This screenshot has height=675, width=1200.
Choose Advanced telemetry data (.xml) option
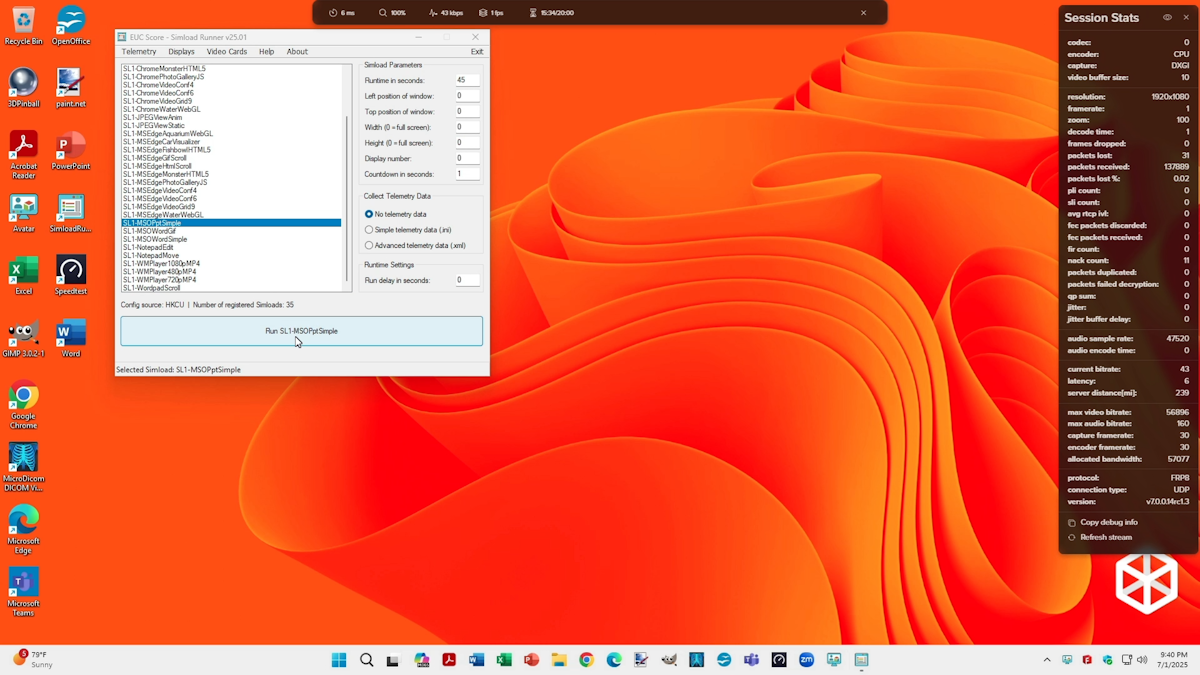pos(369,245)
